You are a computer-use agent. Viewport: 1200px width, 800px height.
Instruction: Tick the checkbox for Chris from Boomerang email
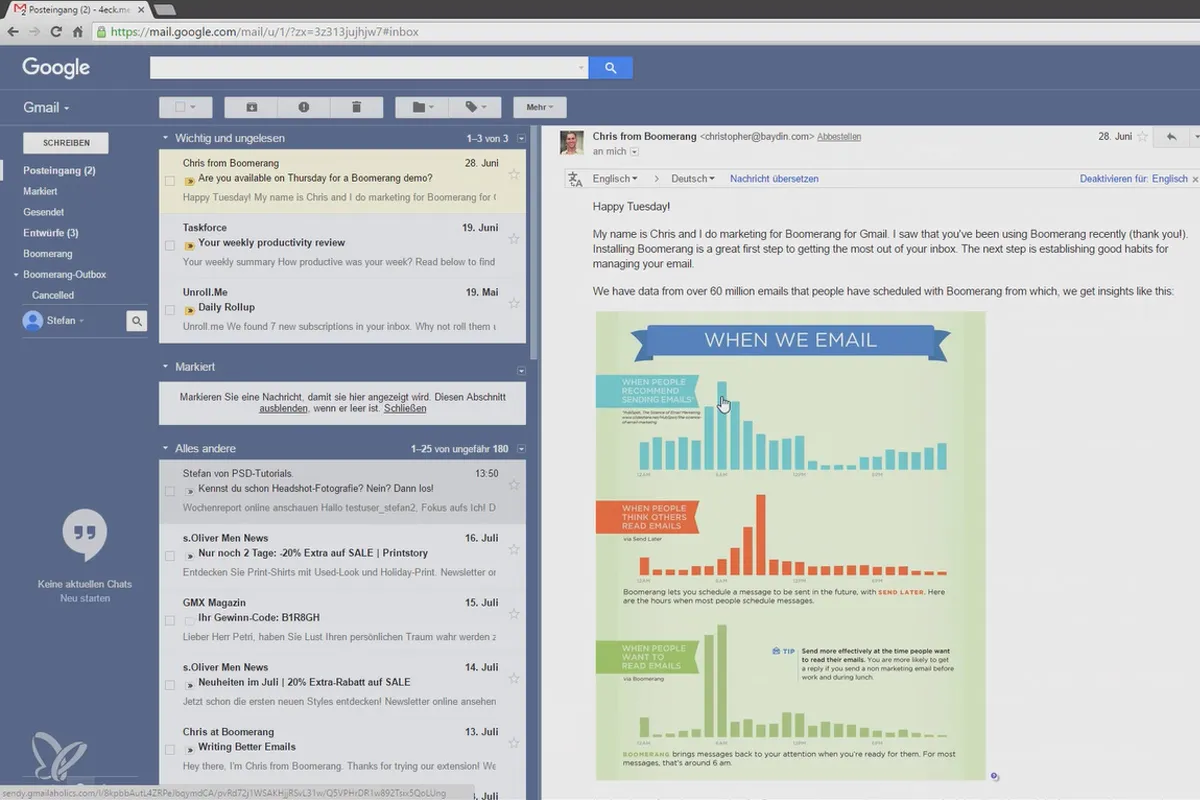169,181
